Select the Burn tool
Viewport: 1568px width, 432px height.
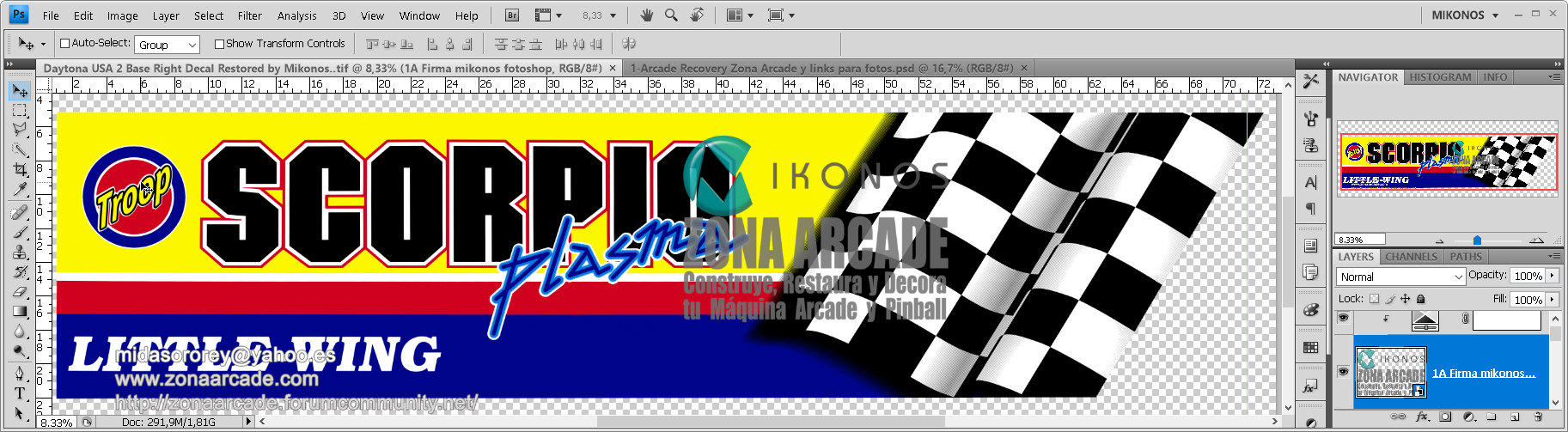click(x=20, y=350)
